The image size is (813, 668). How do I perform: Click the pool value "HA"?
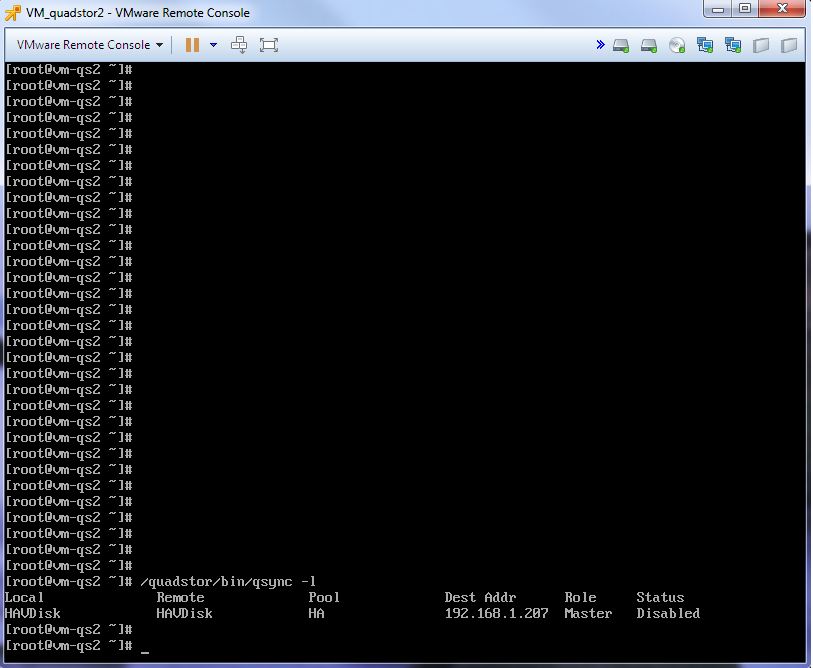[x=316, y=614]
